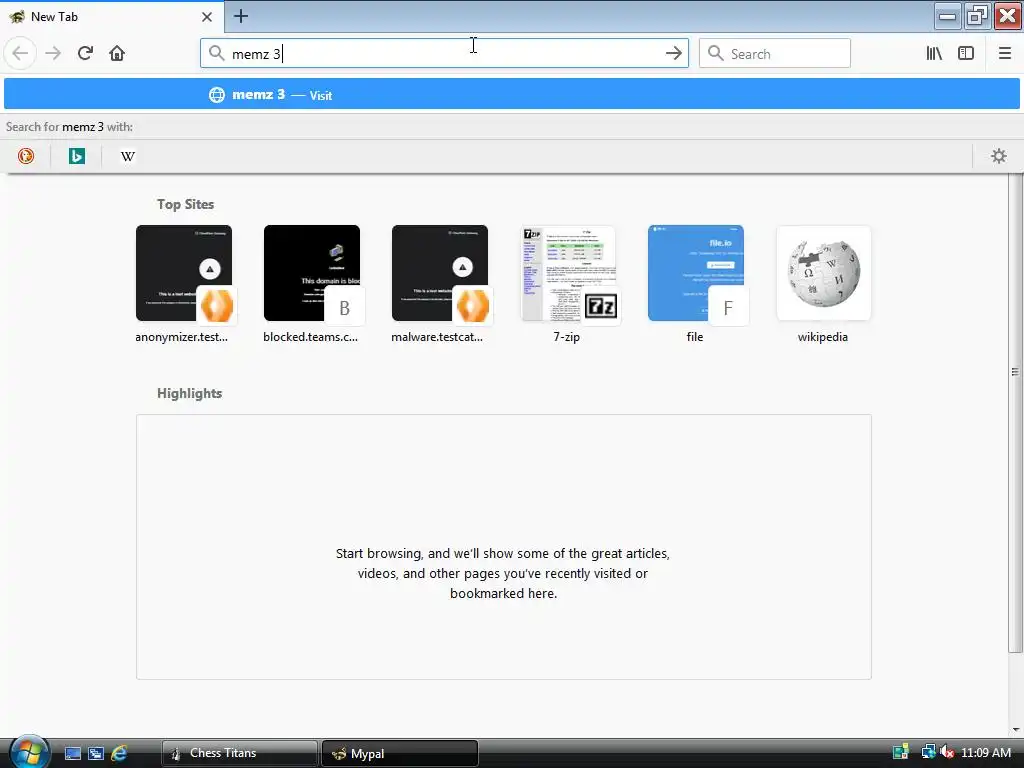Click the Highlights heading
The height and width of the screenshot is (768, 1024).
pos(189,393)
